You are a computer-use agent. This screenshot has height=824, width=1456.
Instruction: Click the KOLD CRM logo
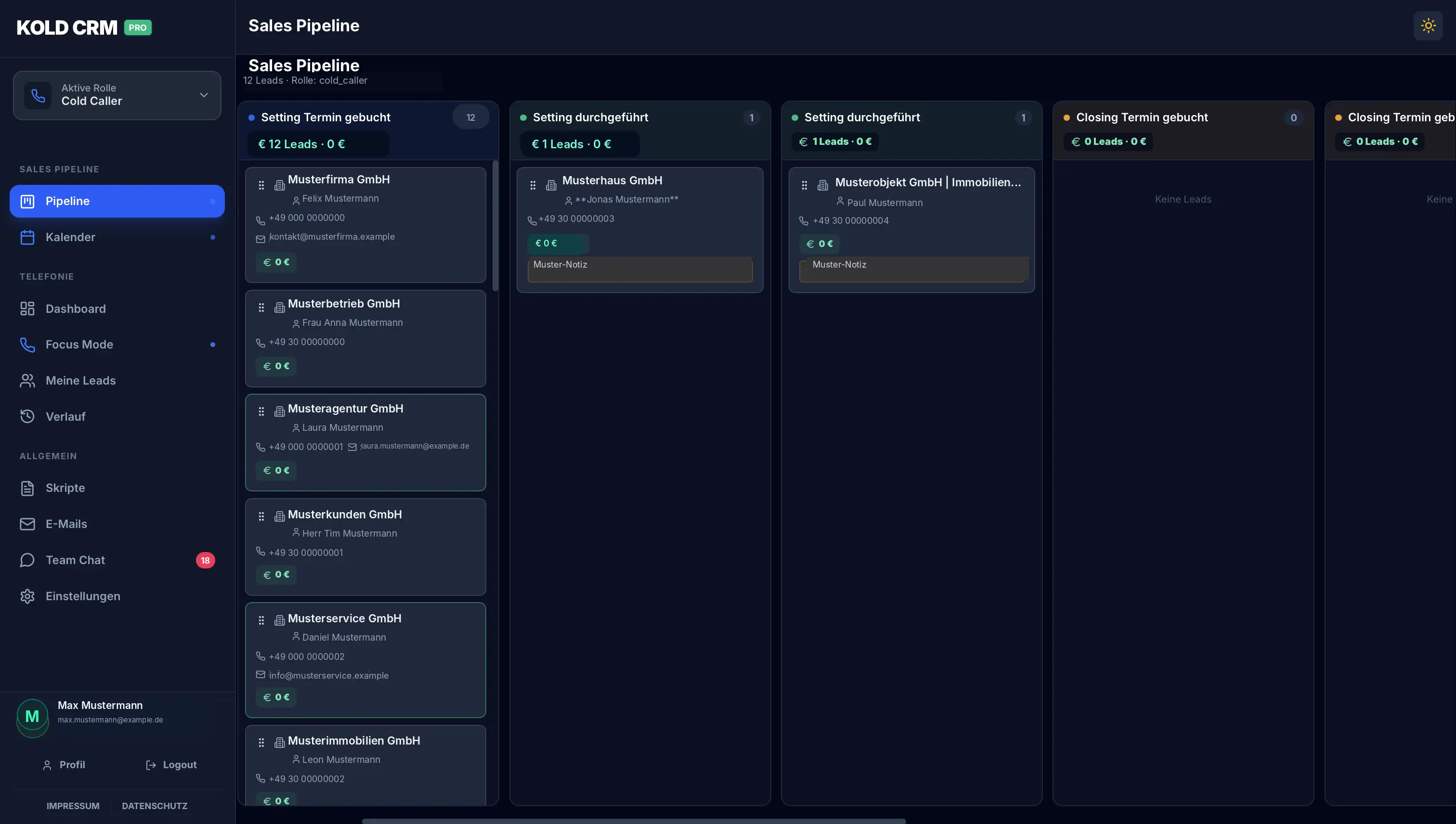pos(67,28)
